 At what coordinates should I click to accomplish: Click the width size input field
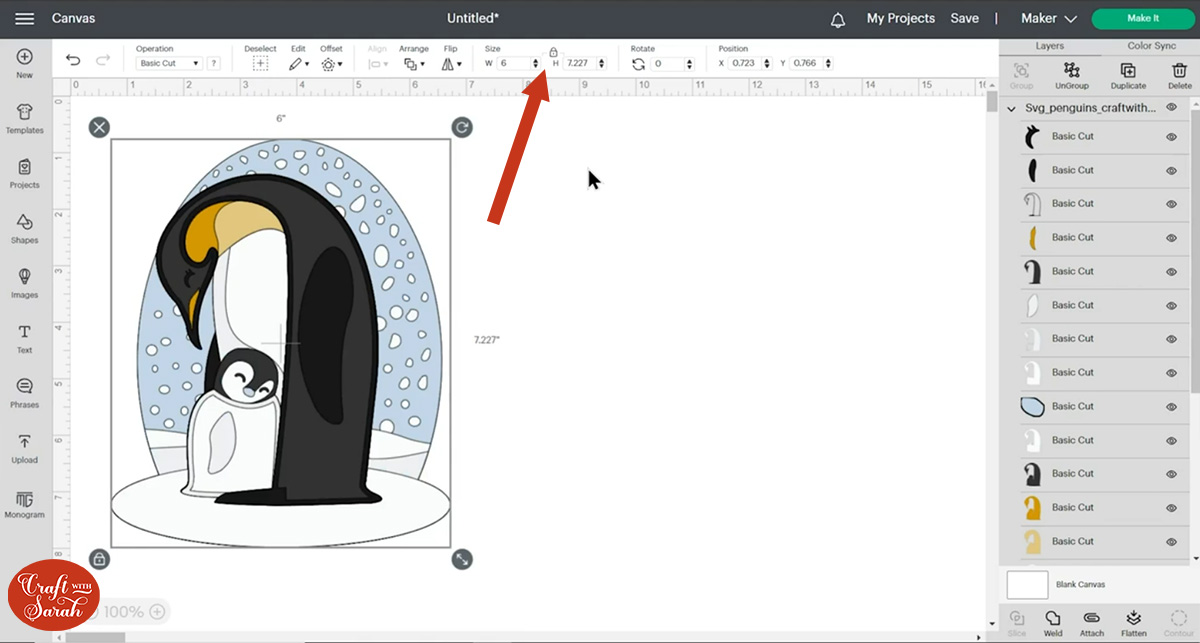click(x=514, y=63)
